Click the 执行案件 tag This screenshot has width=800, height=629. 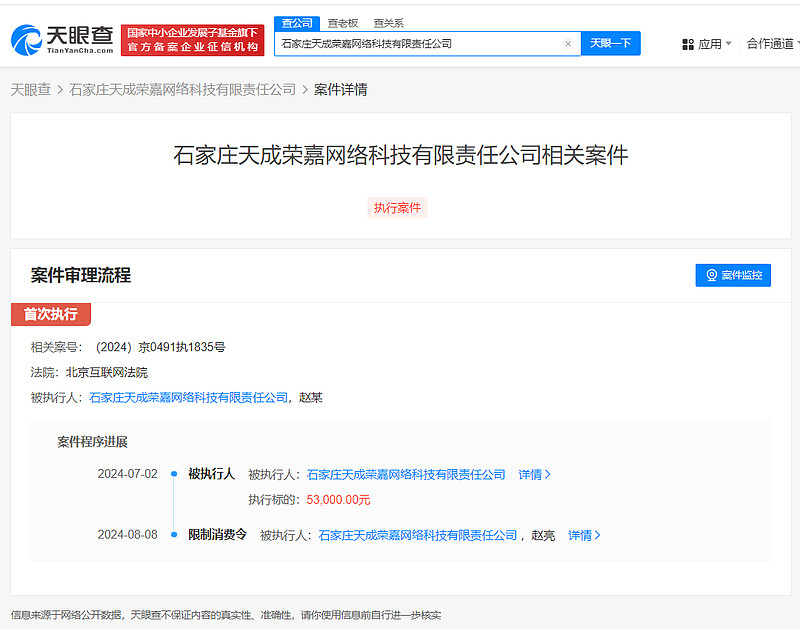[x=397, y=208]
